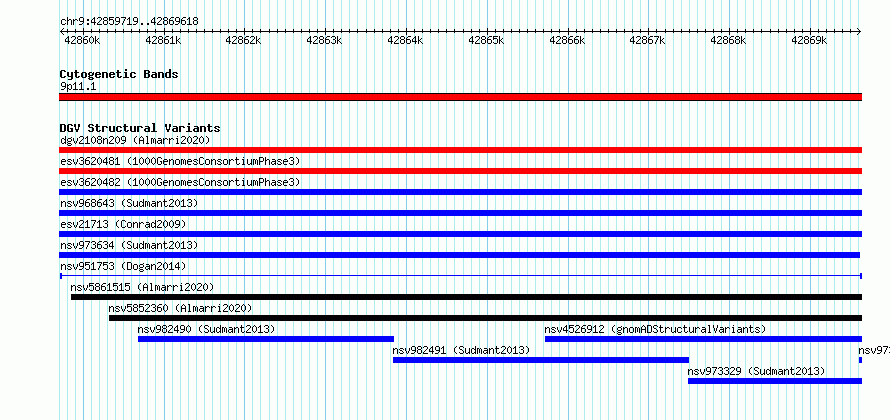Click the red bar under dgv2108n209
The width and height of the screenshot is (890, 420).
point(460,150)
